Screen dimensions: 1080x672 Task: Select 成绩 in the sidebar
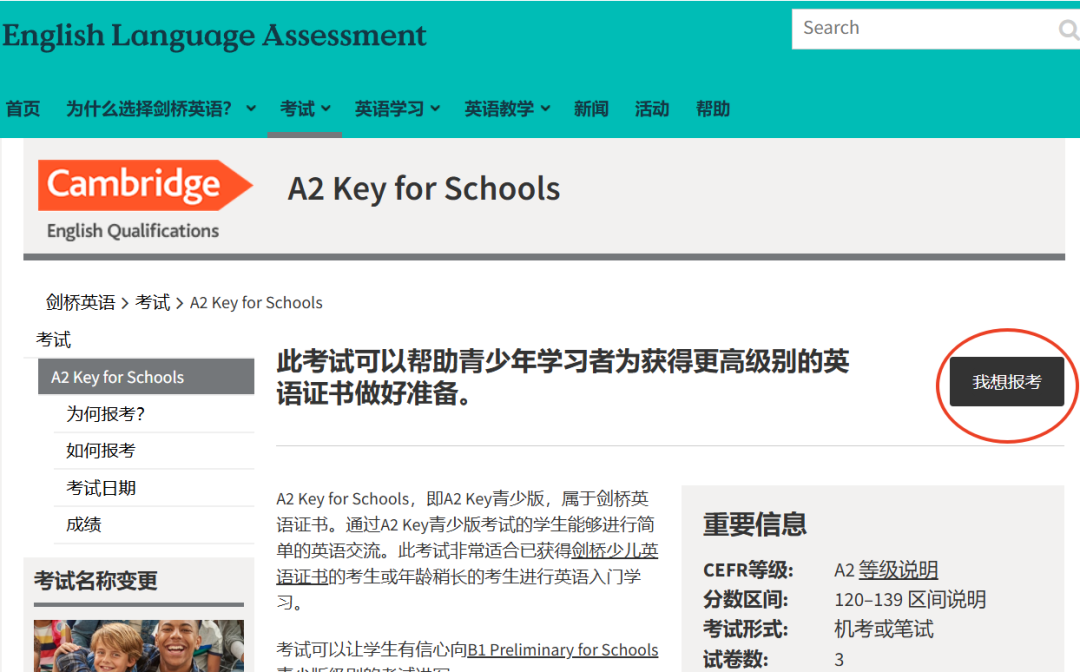pyautogui.click(x=83, y=524)
